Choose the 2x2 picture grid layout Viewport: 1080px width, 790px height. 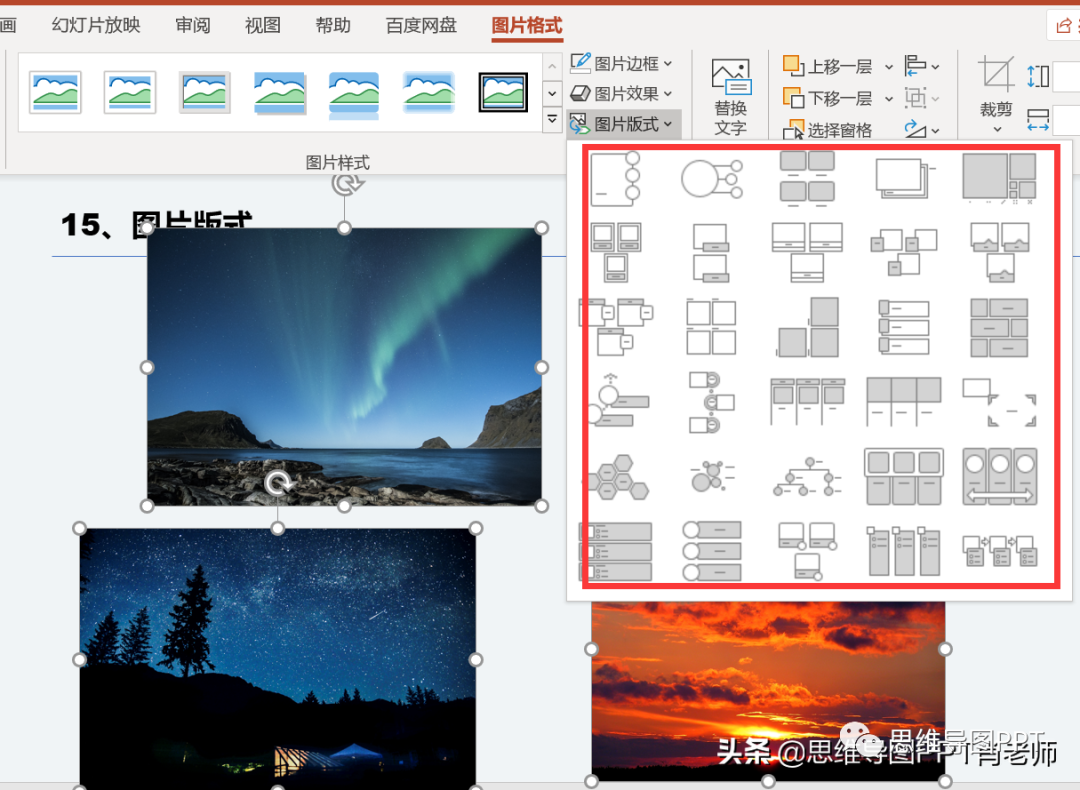711,327
